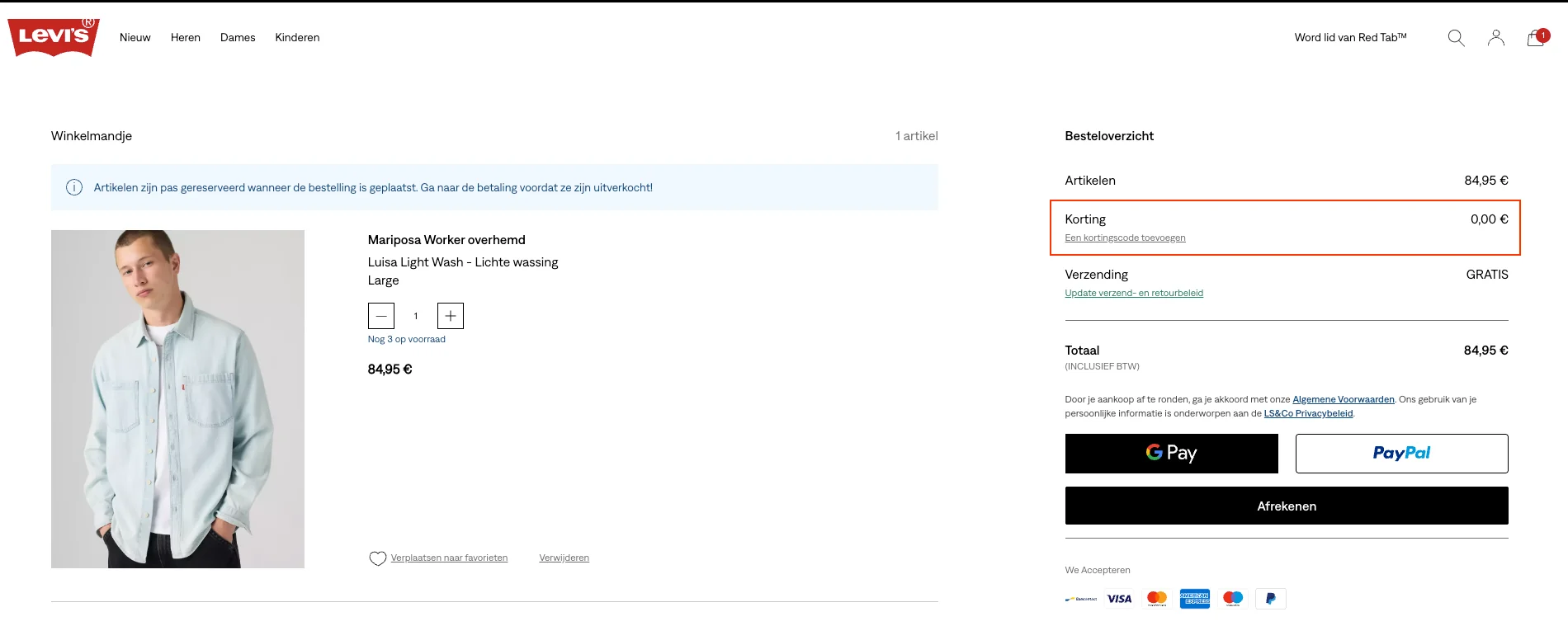Click the info icon in reservation notice
Screen dimensions: 1568x626
(x=74, y=187)
